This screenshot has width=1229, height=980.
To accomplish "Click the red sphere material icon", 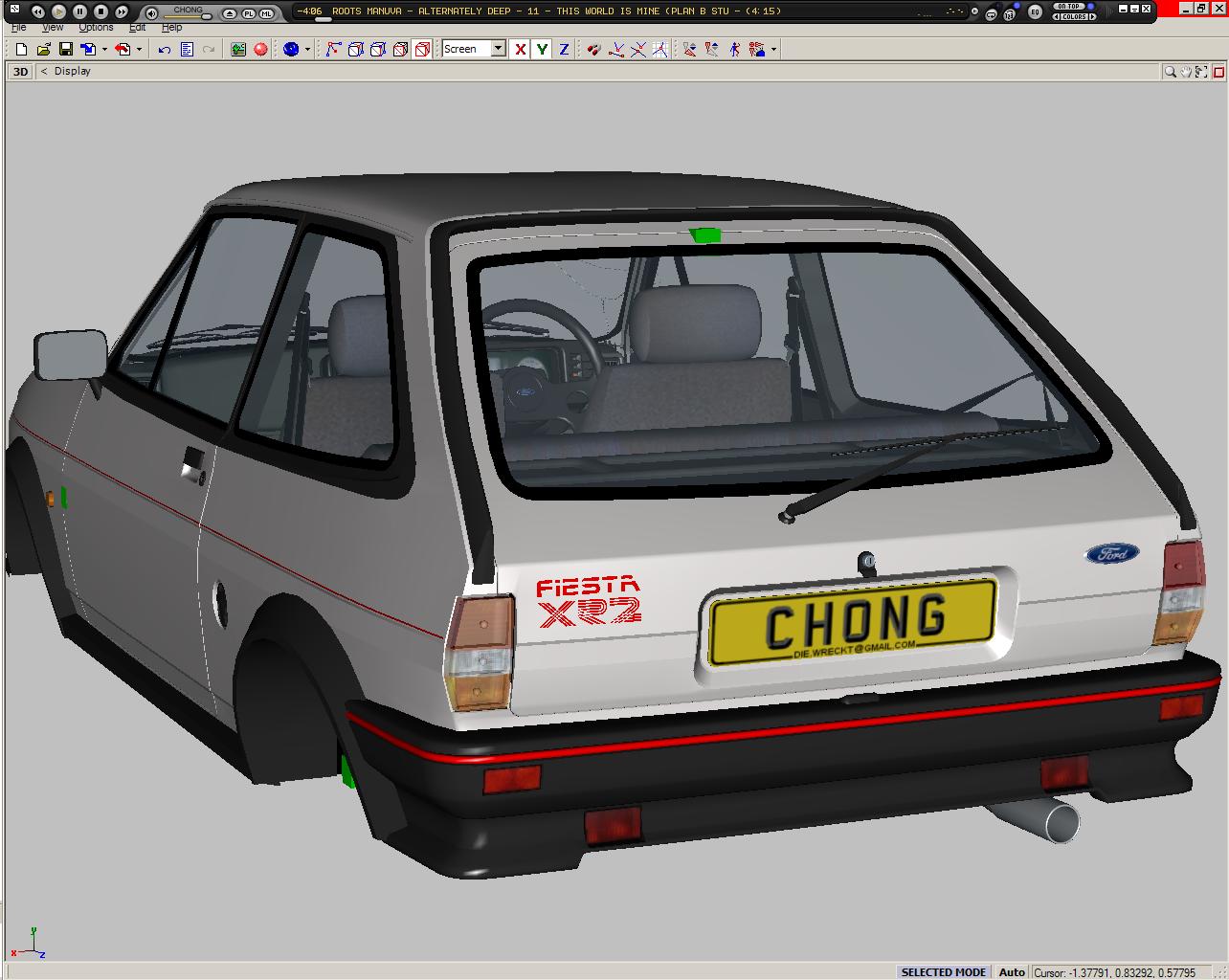I will click(x=260, y=49).
